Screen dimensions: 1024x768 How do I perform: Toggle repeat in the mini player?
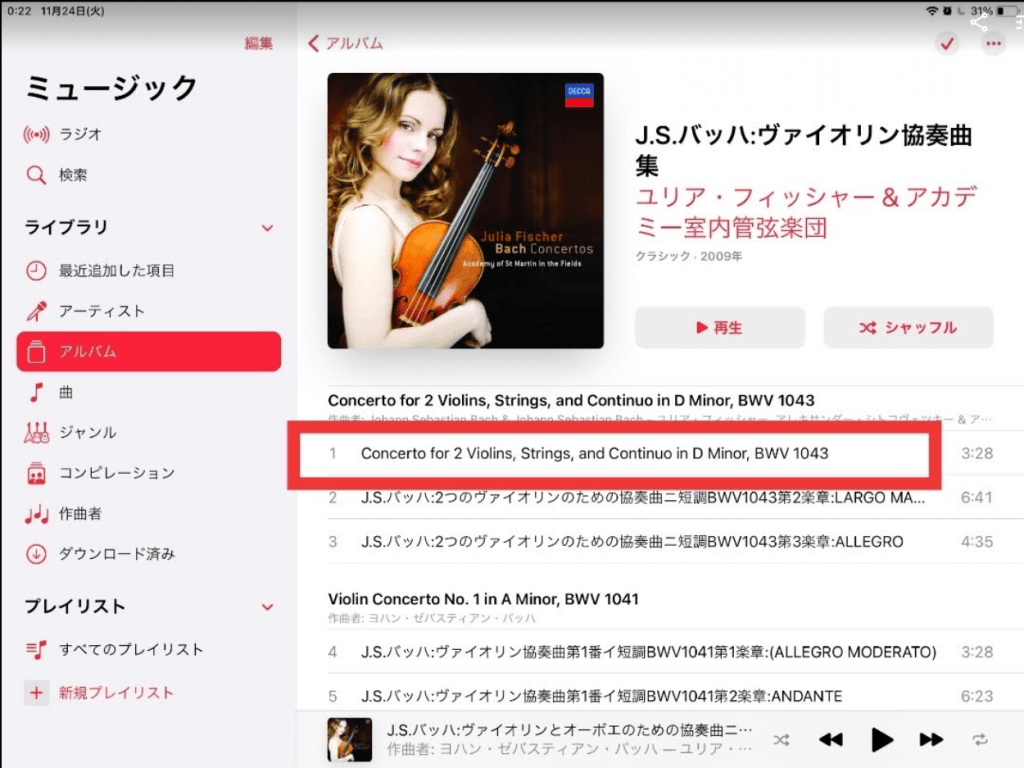(980, 740)
